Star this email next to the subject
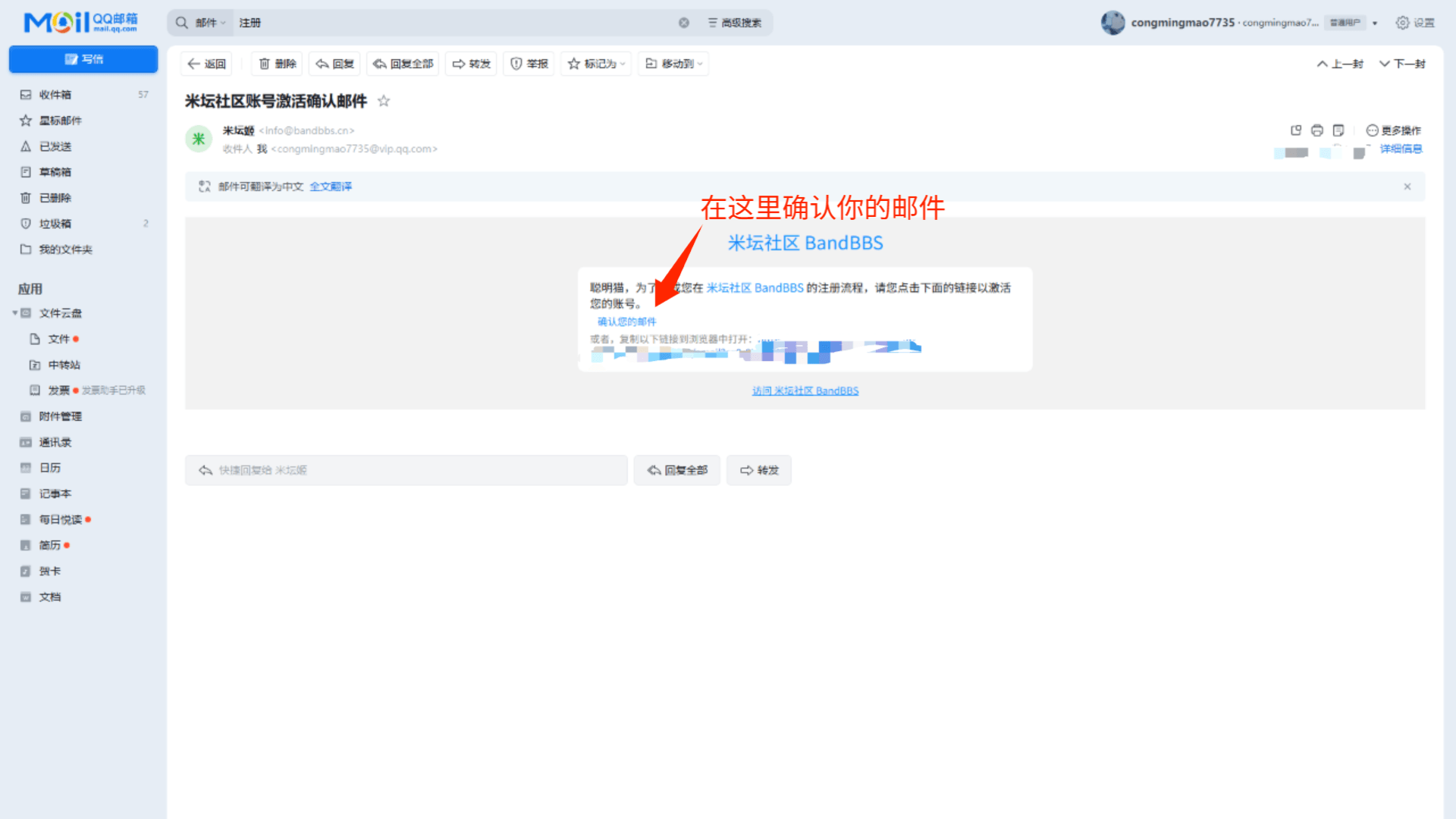 384,101
